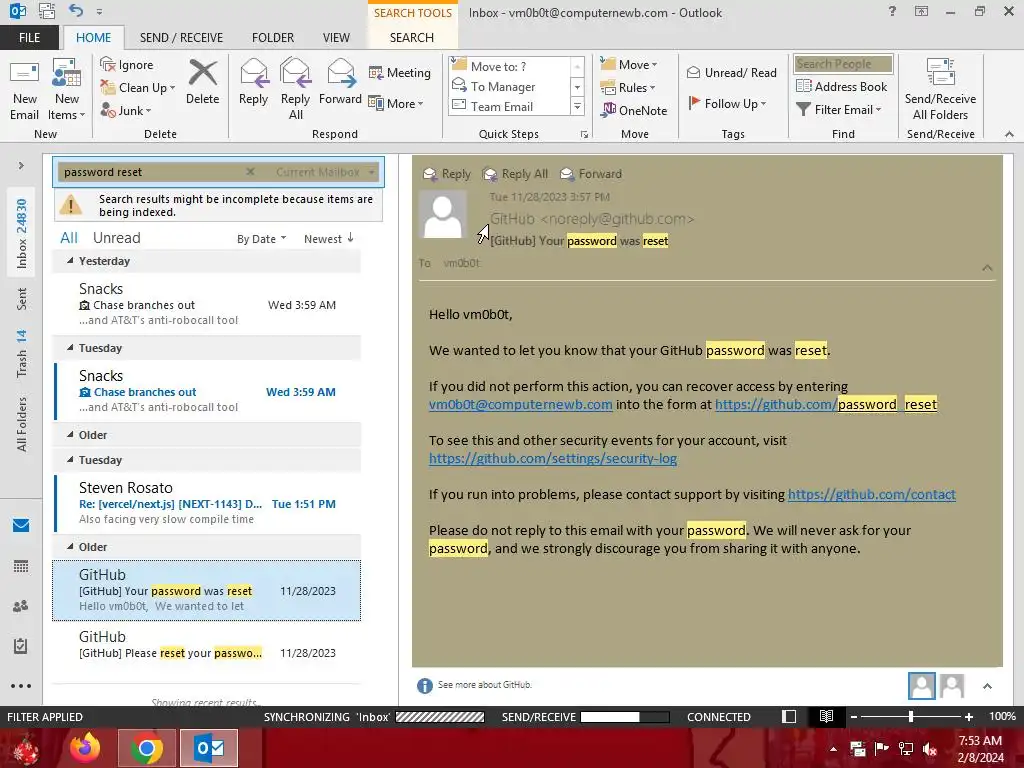Create a New Email
This screenshot has height=768, width=1024.
pyautogui.click(x=24, y=89)
